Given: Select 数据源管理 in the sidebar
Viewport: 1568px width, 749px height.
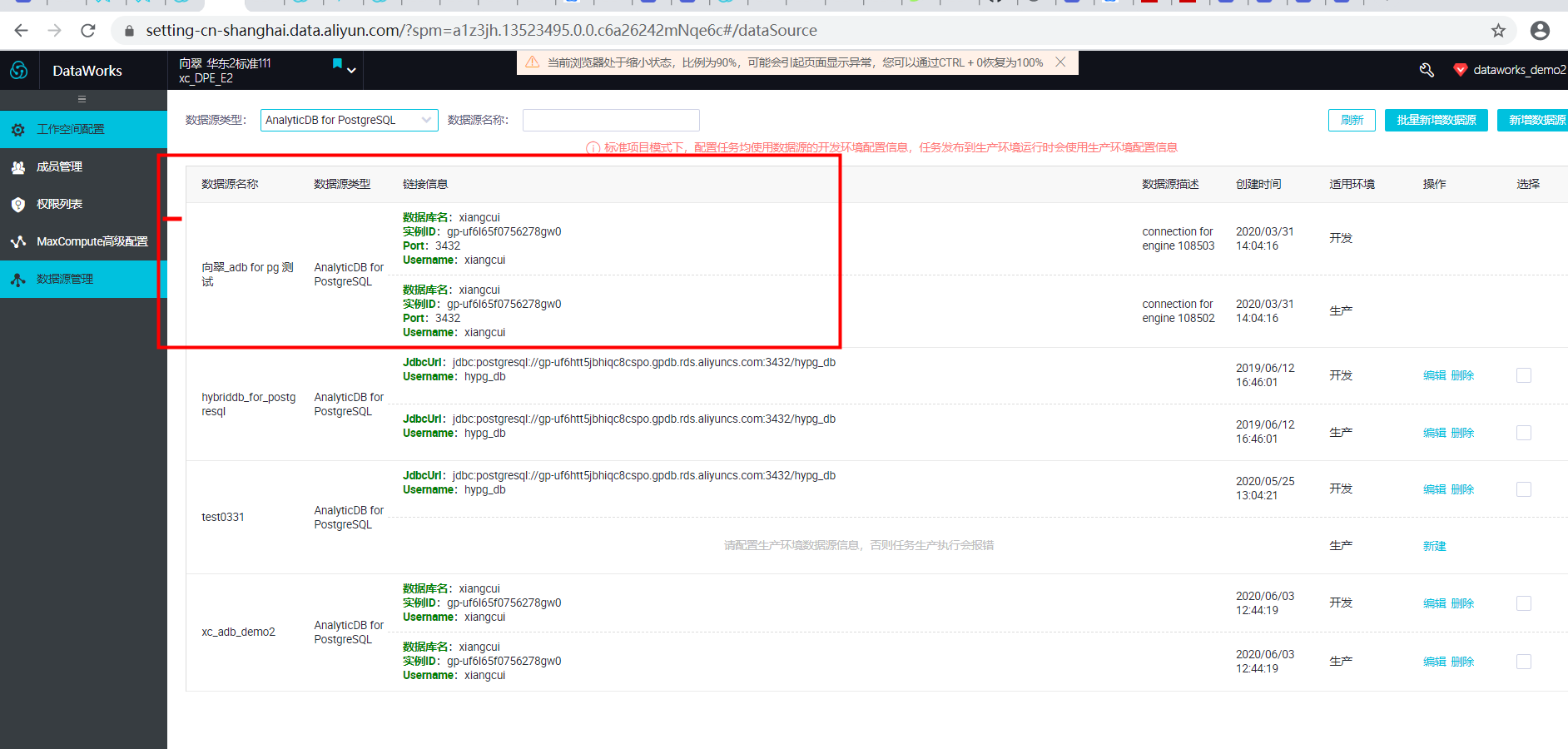Looking at the screenshot, I should 83,280.
